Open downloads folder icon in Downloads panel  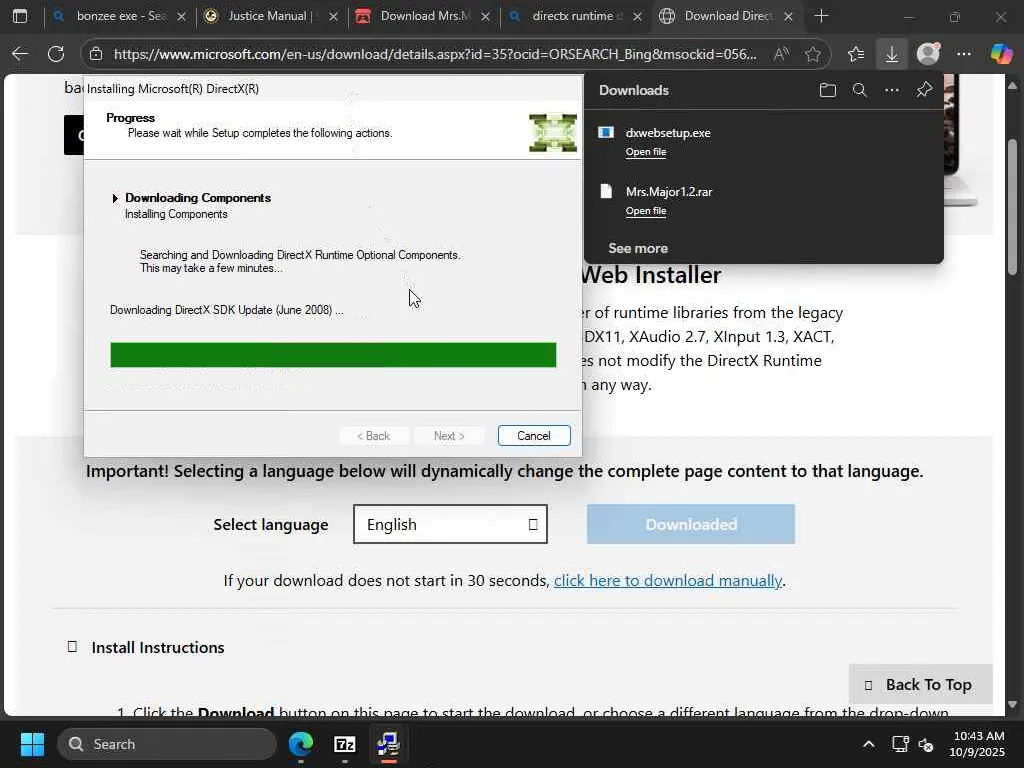pos(827,90)
